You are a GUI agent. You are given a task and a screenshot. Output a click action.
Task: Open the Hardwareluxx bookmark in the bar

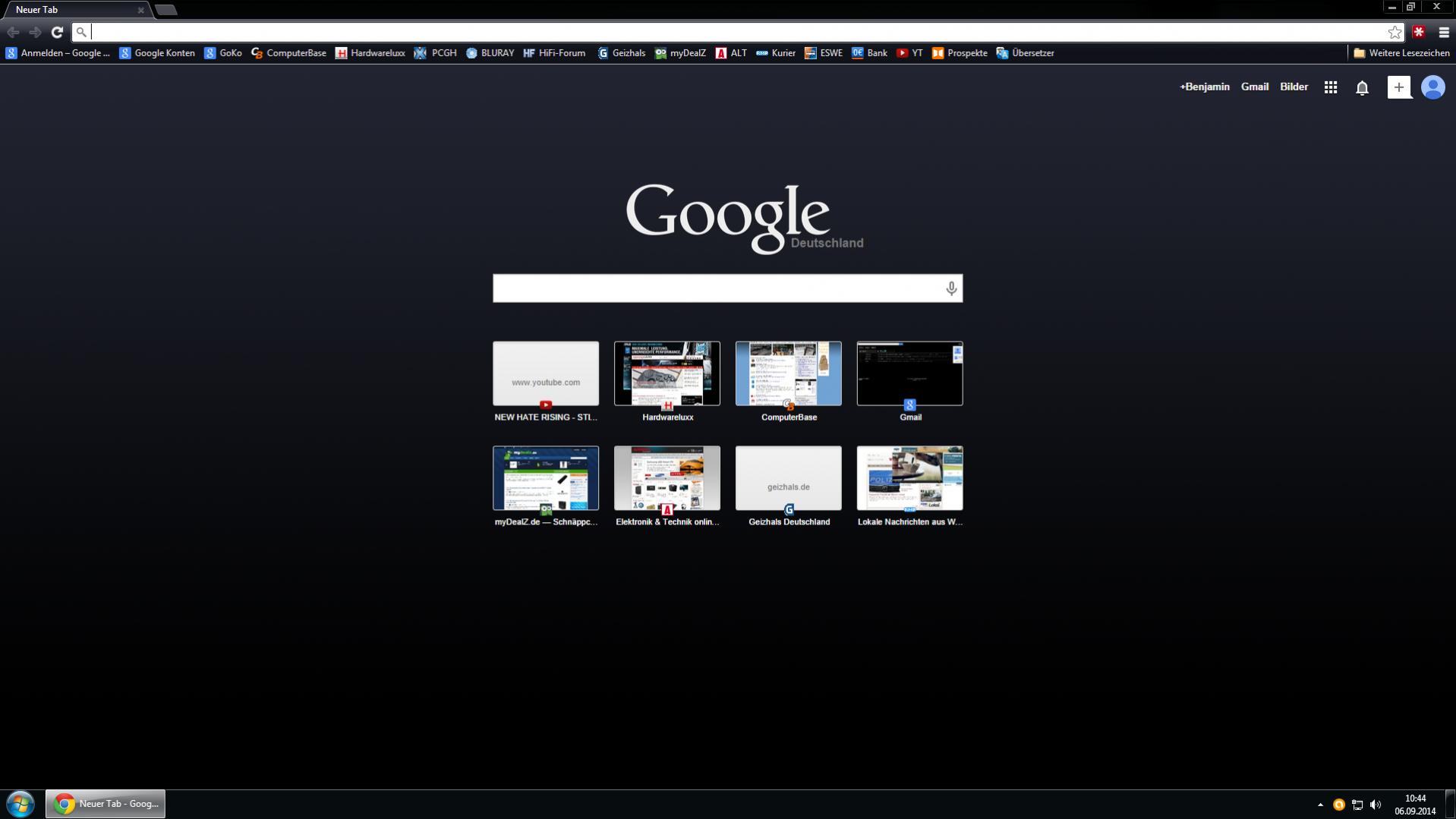[x=370, y=53]
